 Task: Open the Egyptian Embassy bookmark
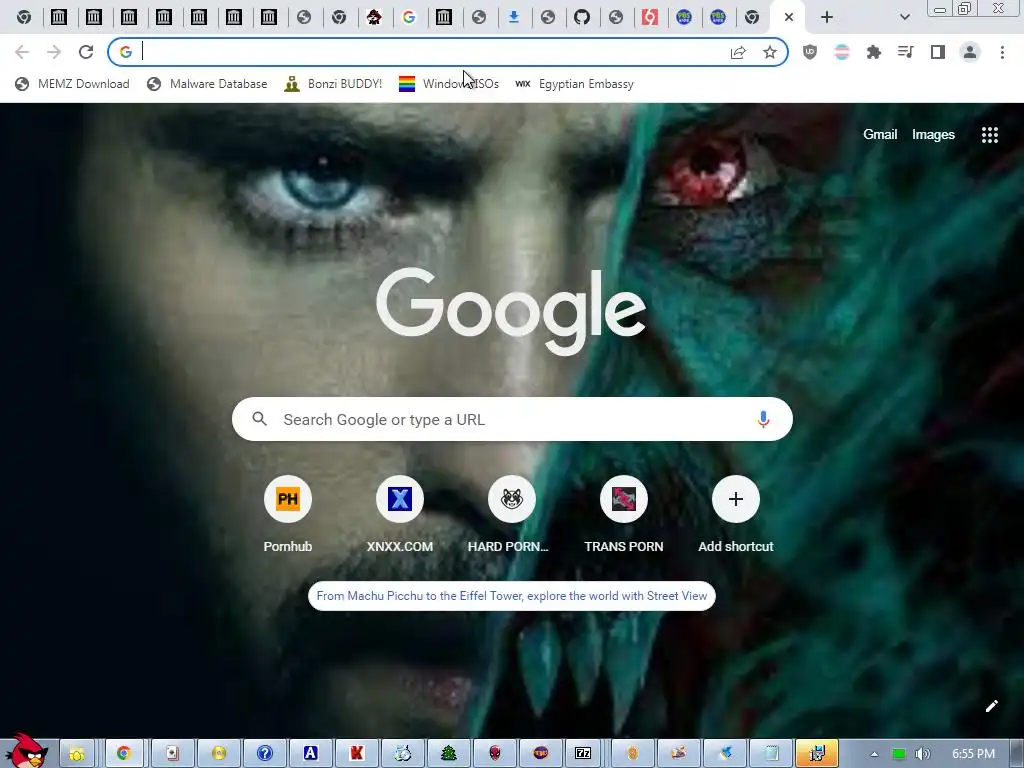pyautogui.click(x=574, y=84)
